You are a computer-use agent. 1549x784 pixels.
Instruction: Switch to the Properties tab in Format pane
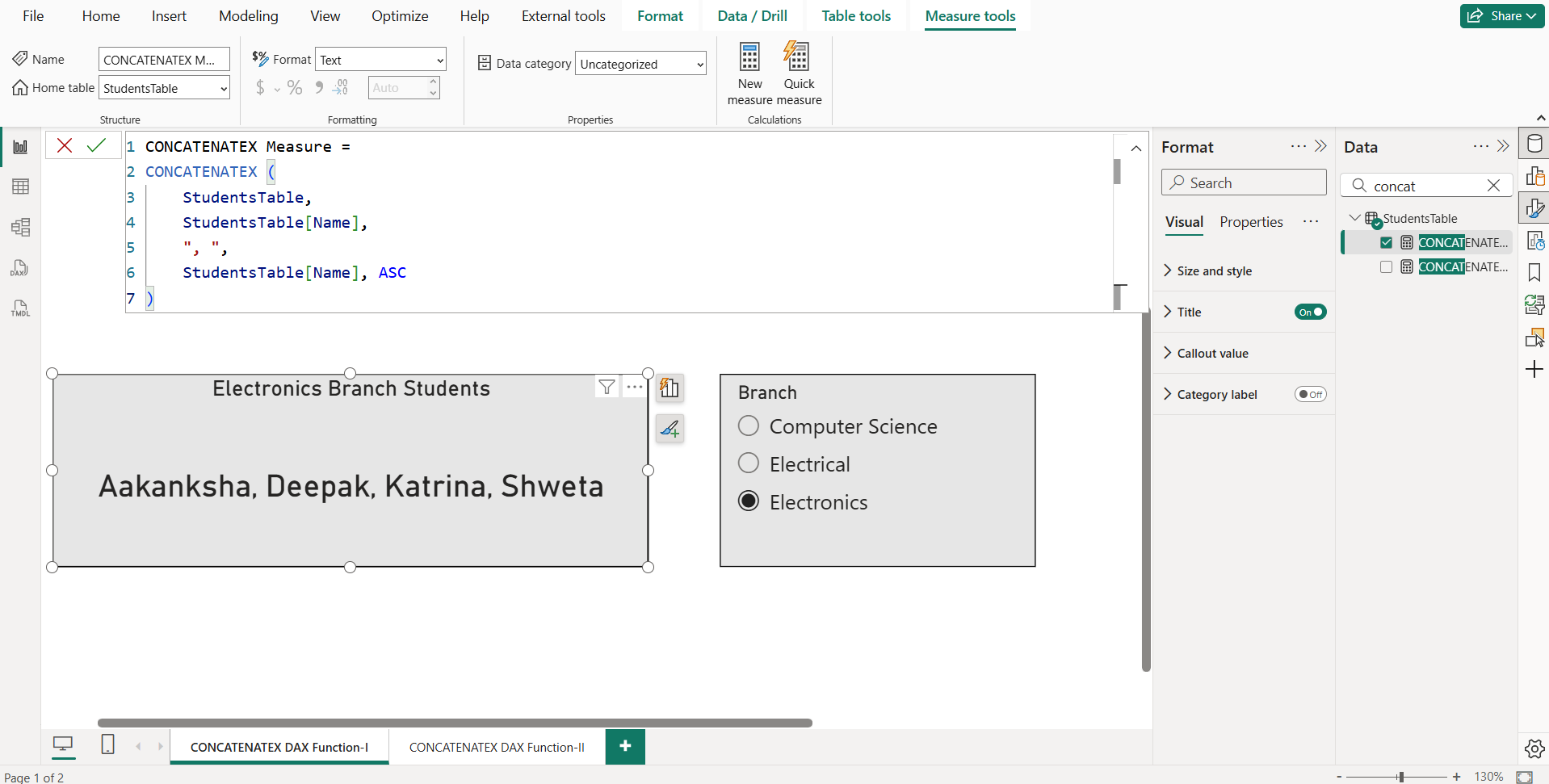click(x=1250, y=222)
